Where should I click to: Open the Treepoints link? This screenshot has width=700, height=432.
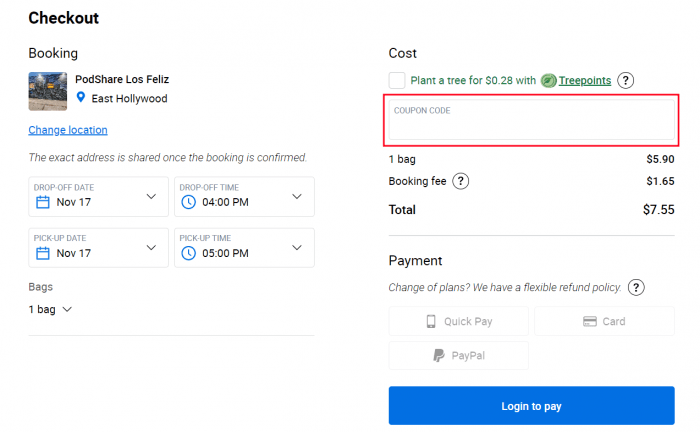[585, 80]
